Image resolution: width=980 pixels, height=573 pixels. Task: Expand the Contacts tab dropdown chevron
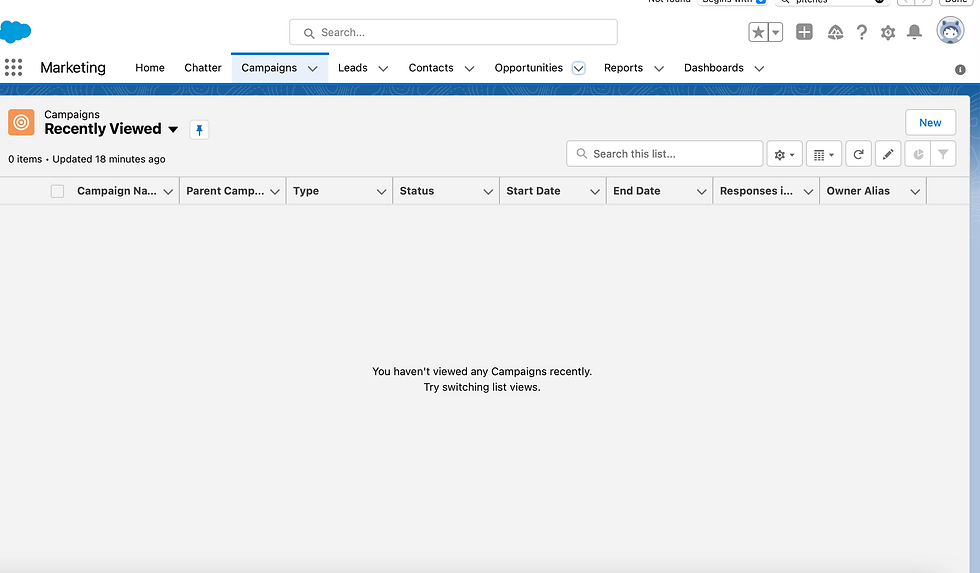[469, 69]
